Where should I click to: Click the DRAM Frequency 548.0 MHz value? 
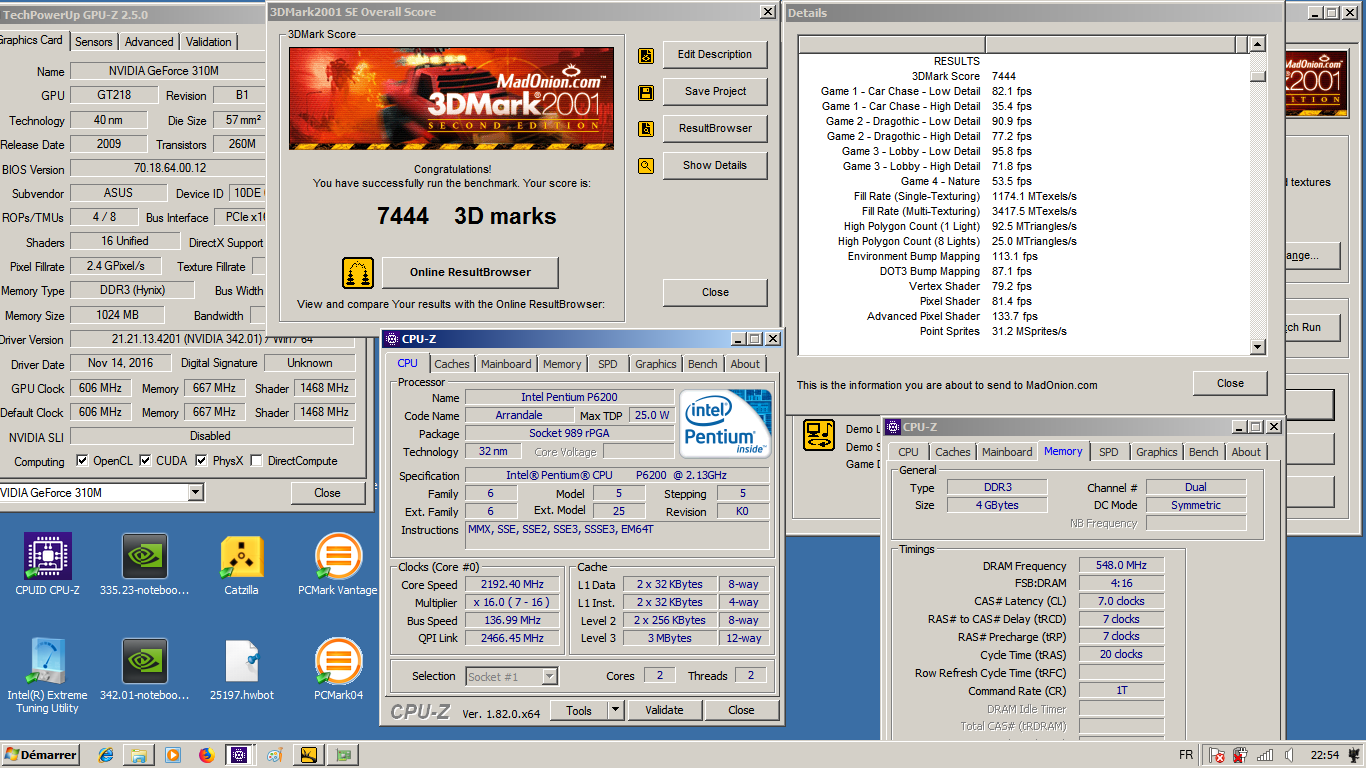(1121, 566)
